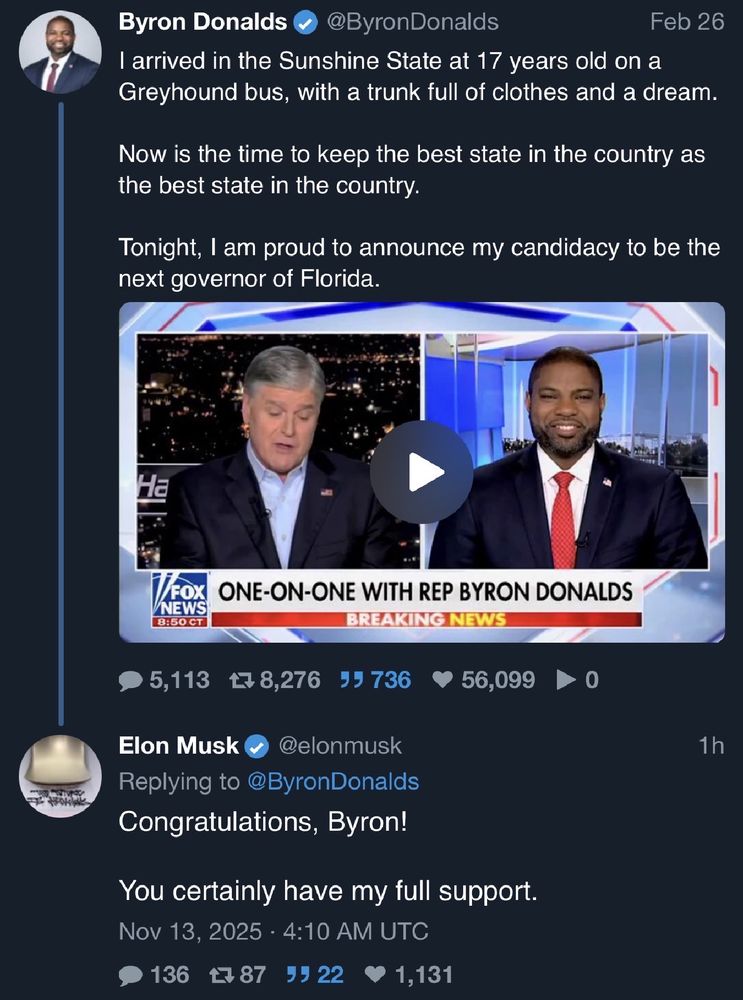
Task: Open Elon Musk's profile avatar
Action: [x=60, y=777]
